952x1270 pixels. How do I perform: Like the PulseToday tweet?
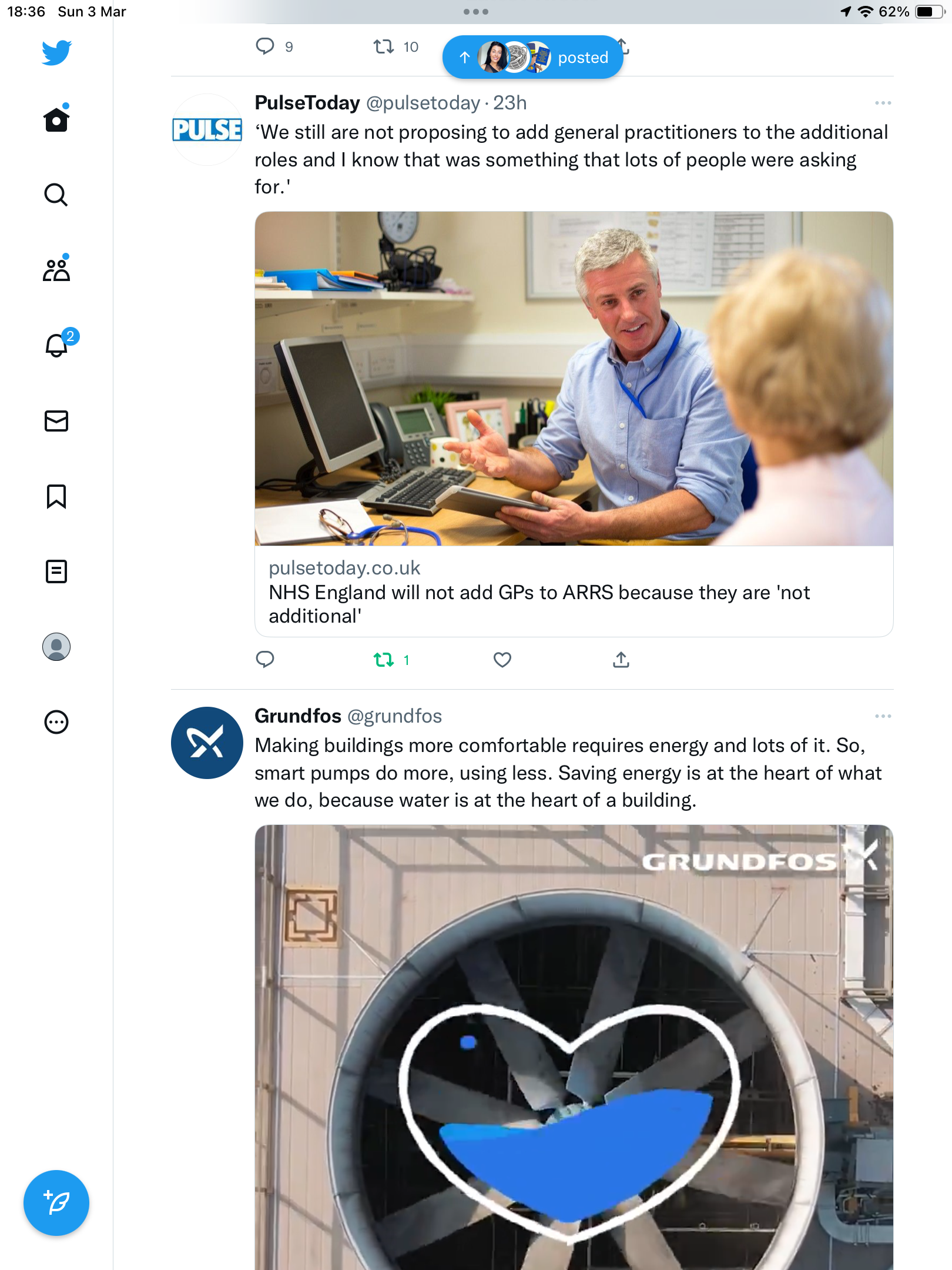coord(502,660)
